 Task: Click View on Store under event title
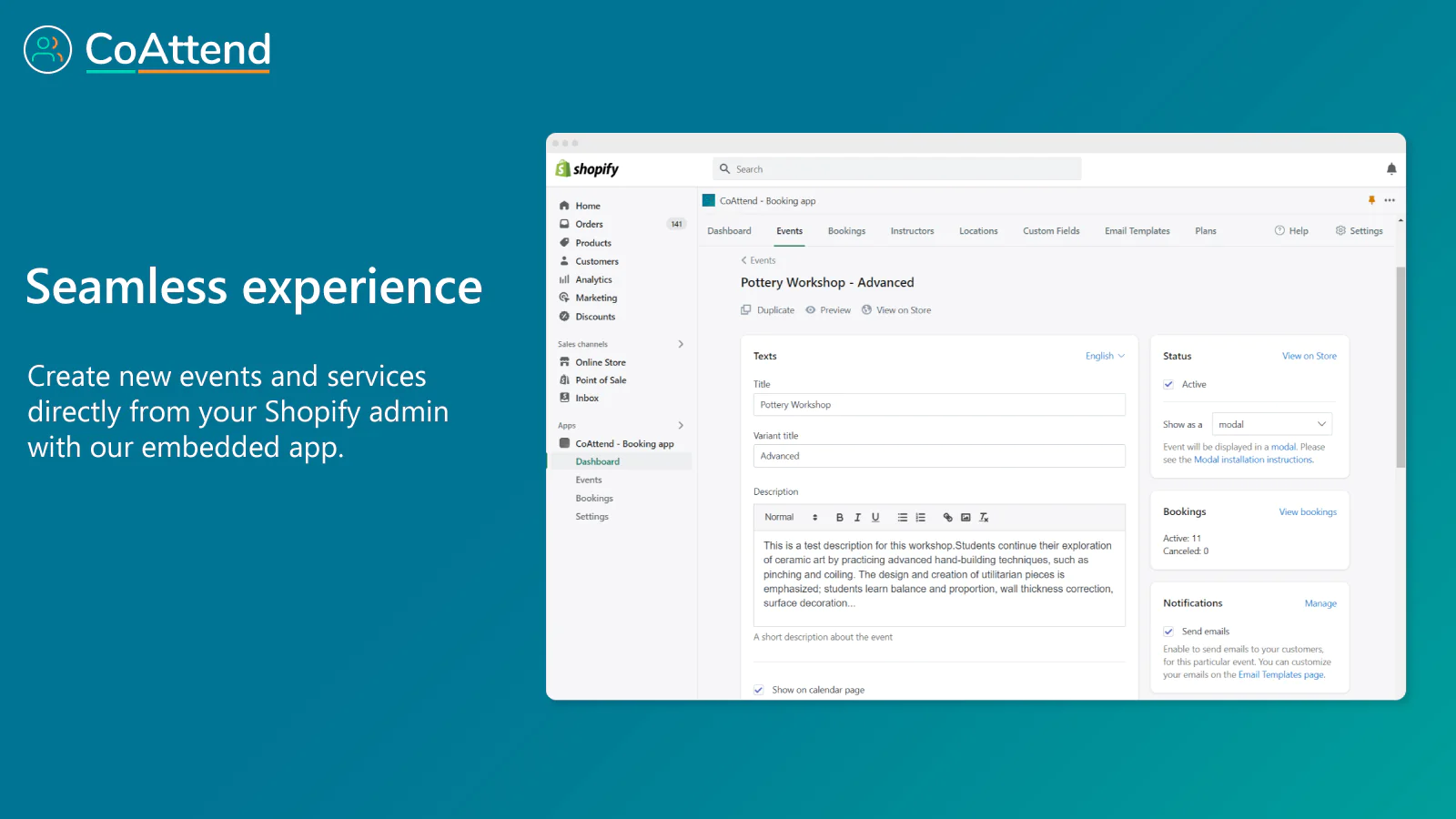coord(896,310)
